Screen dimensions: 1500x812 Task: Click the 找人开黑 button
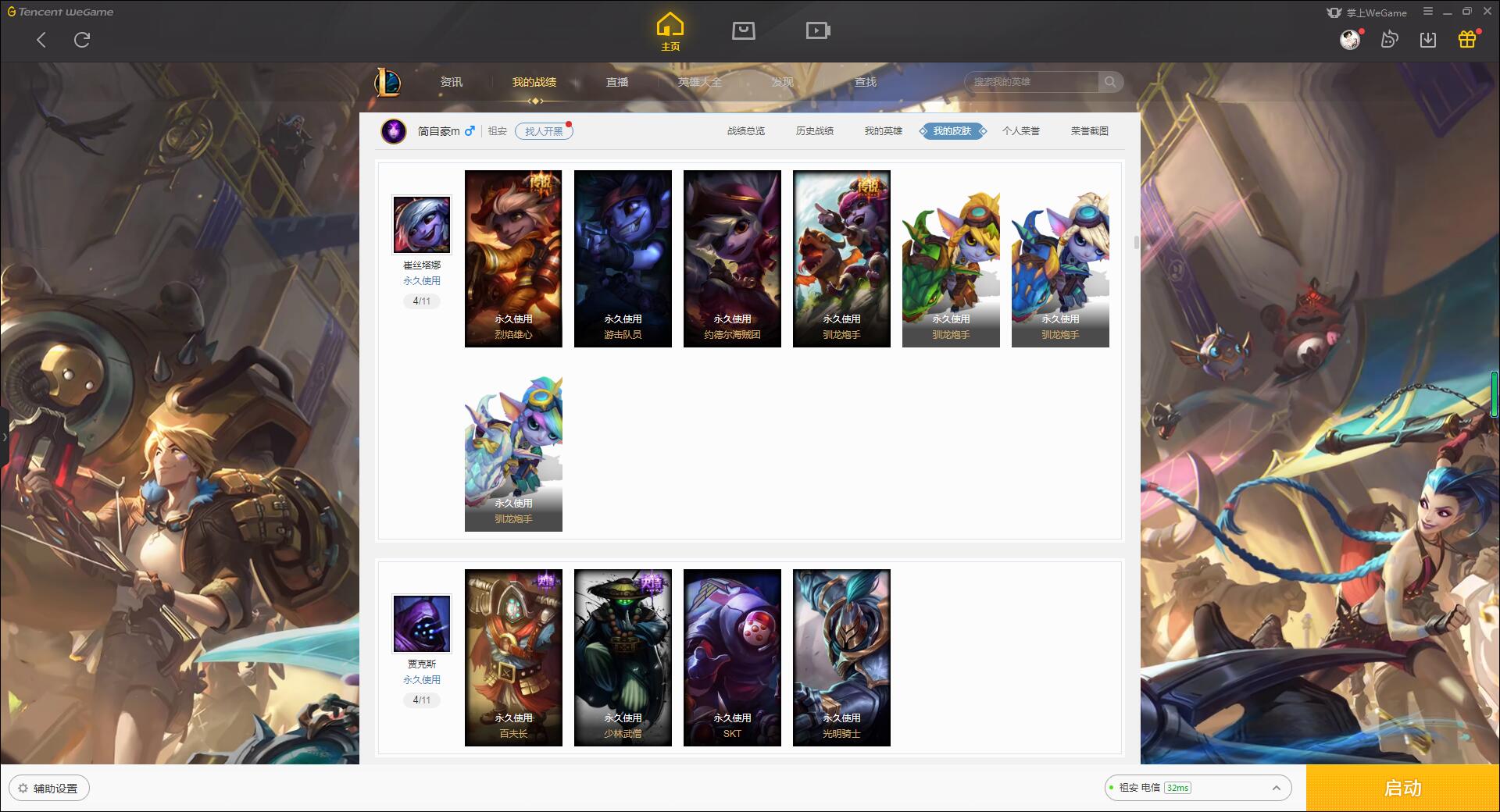click(544, 131)
